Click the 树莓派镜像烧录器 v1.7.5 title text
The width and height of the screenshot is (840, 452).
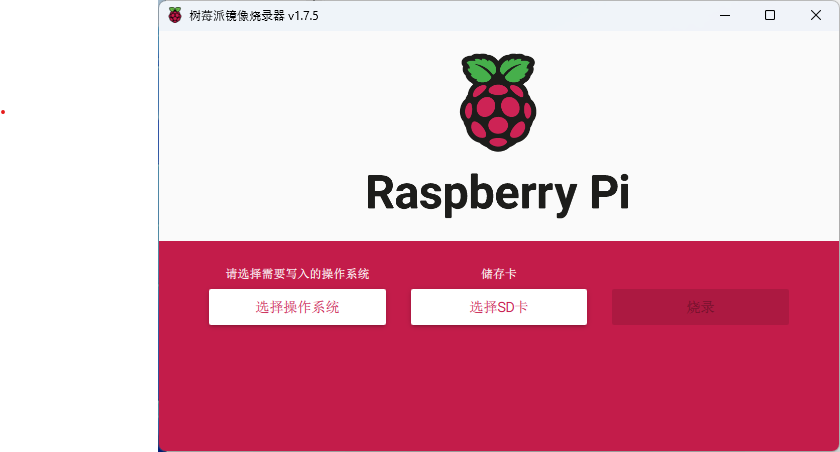coord(254,16)
